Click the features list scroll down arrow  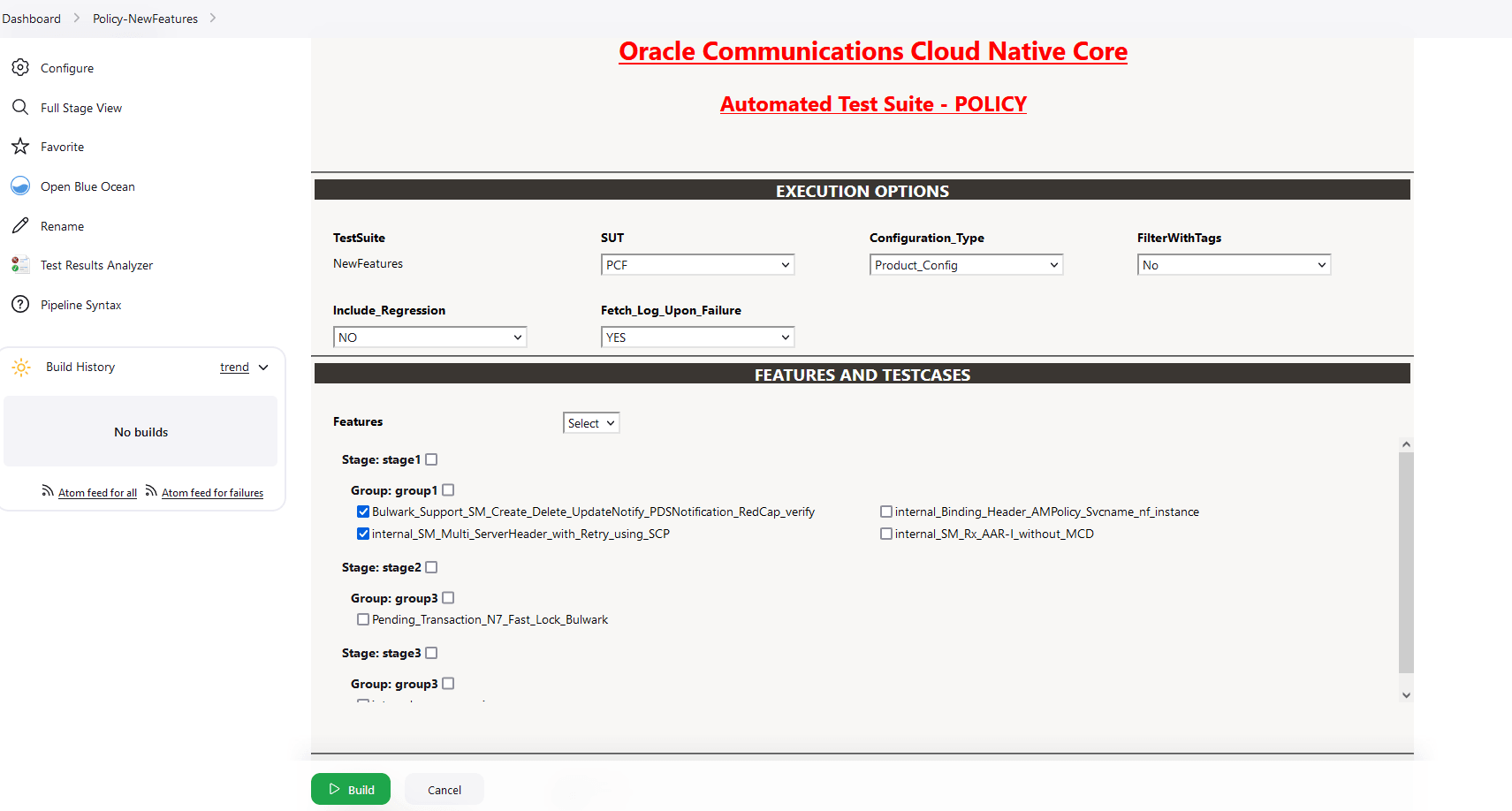point(1406,695)
